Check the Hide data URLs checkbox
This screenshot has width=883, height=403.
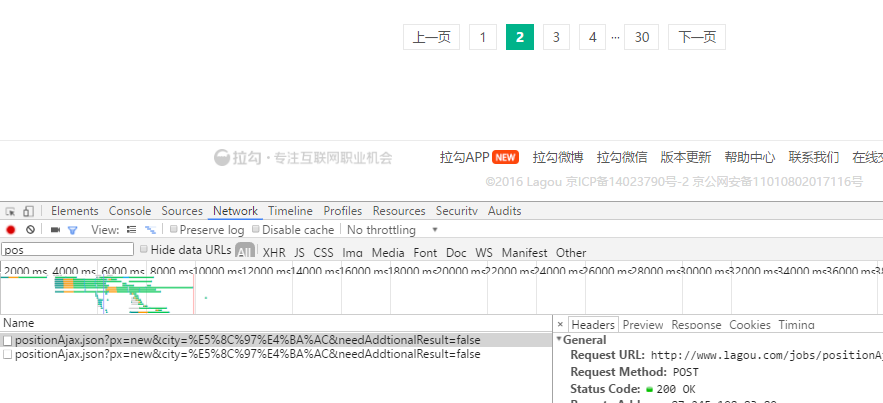coord(144,249)
